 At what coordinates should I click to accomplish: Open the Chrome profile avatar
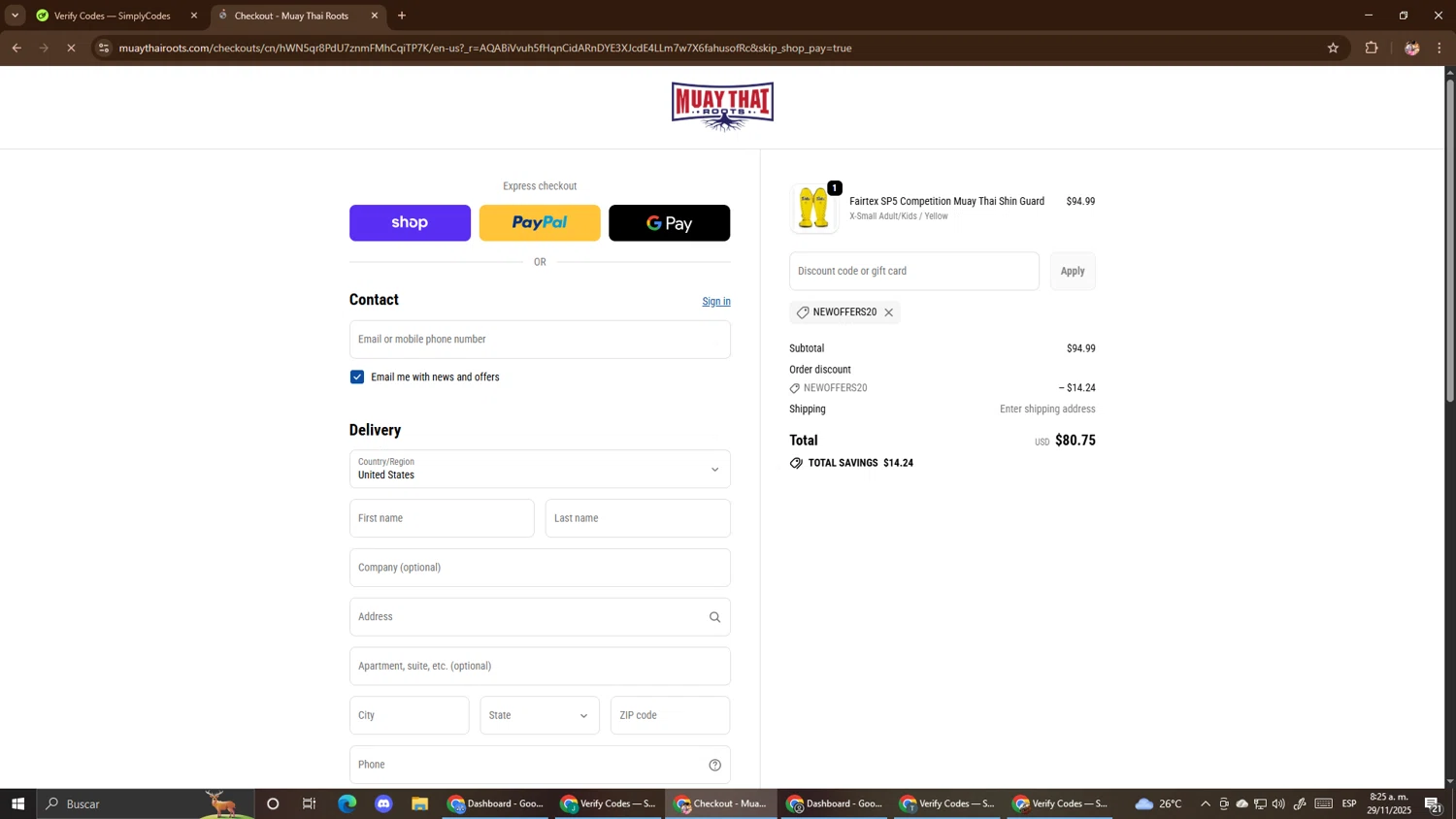click(1411, 48)
